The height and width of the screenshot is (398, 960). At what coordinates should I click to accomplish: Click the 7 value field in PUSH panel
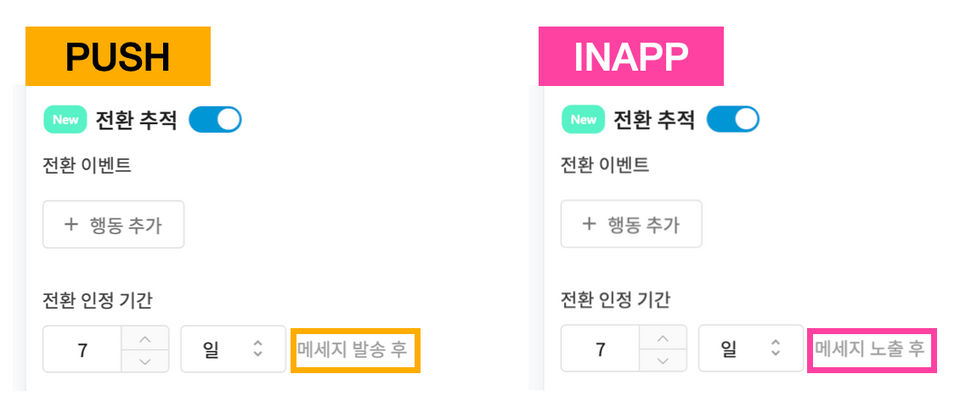coord(83,350)
